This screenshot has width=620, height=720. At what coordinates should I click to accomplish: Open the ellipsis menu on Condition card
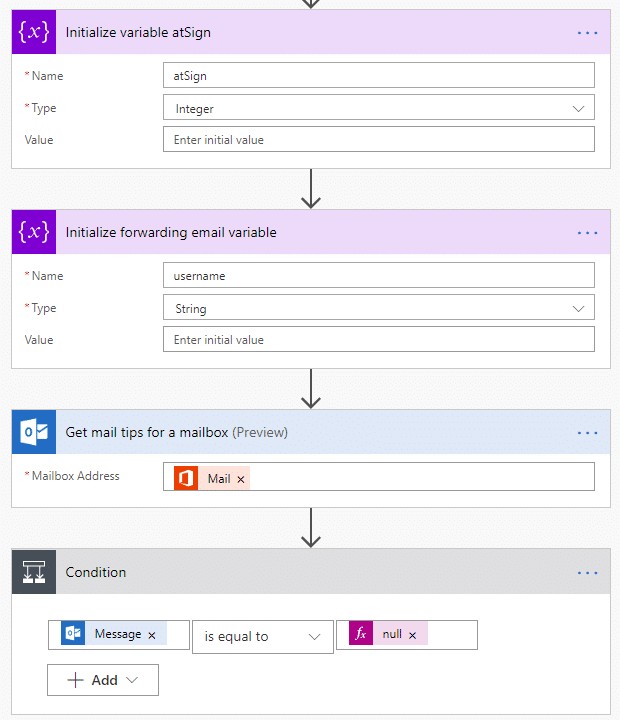587,573
